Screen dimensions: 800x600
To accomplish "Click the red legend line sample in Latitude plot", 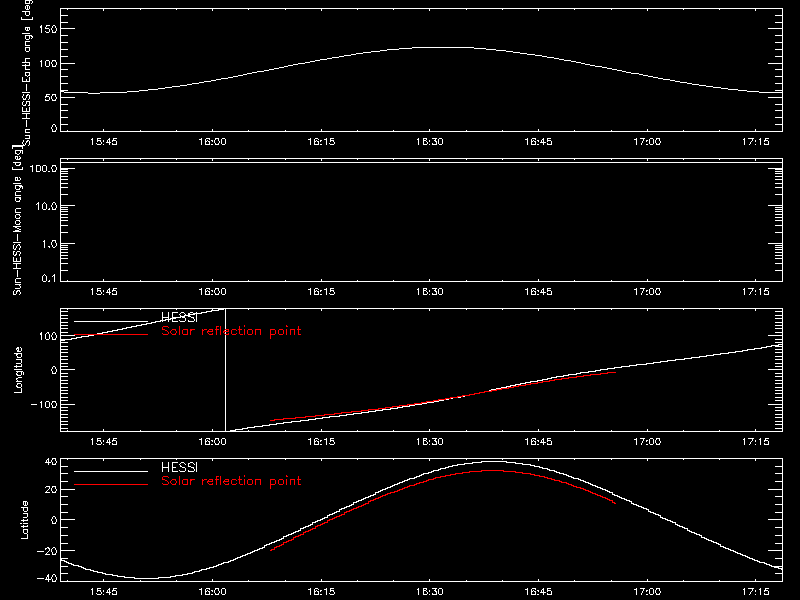I will (x=111, y=485).
